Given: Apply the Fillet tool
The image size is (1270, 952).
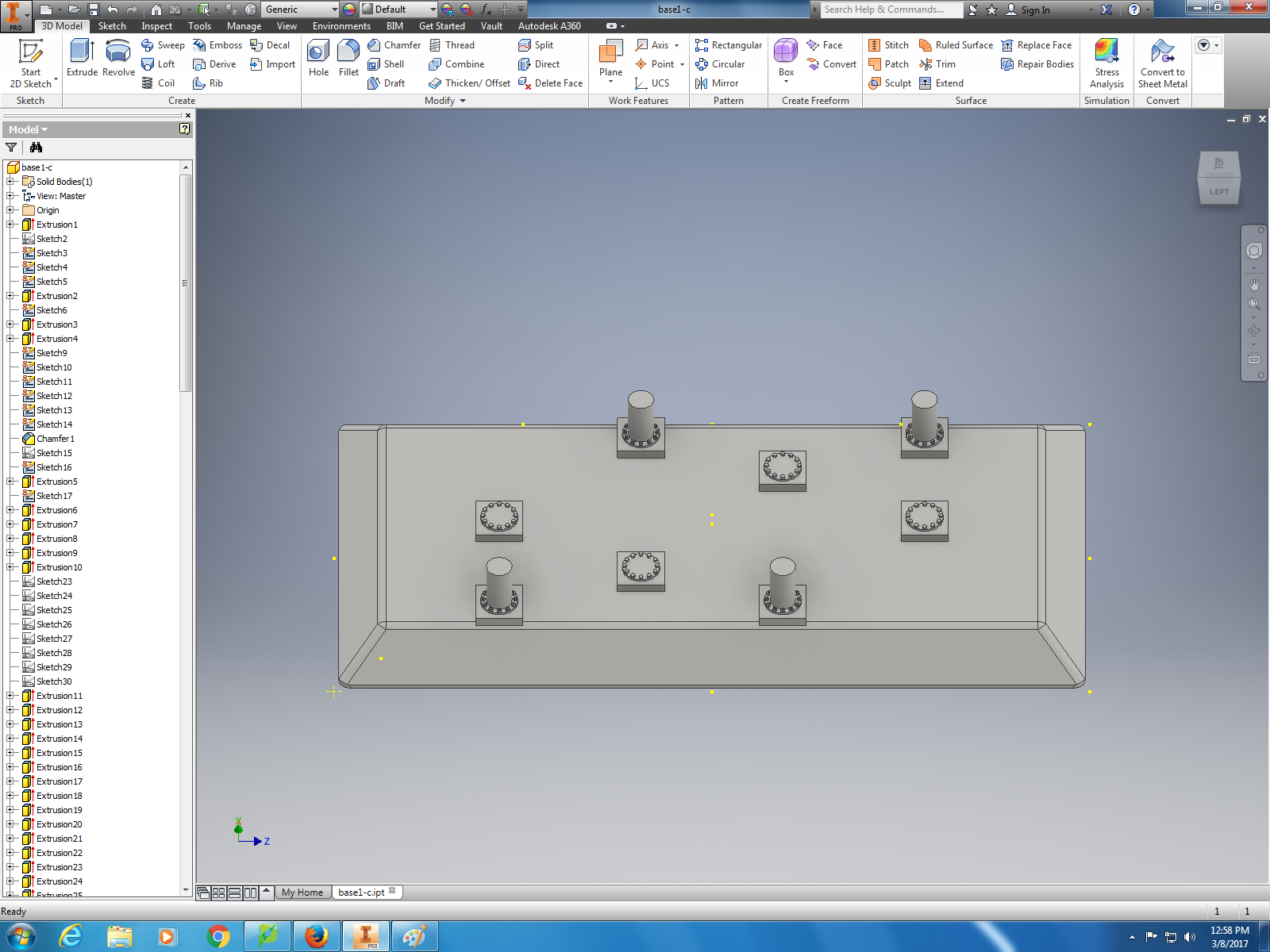Looking at the screenshot, I should (x=348, y=58).
